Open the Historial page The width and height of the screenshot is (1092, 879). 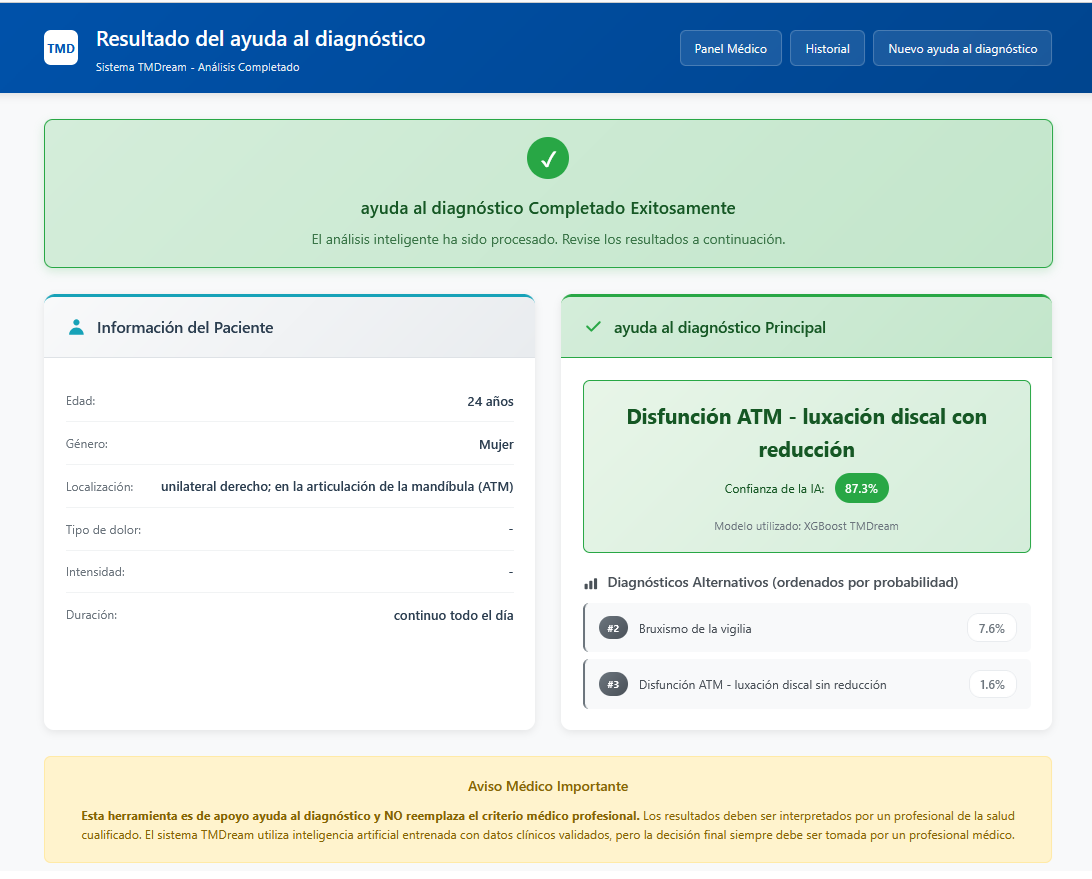pos(827,47)
